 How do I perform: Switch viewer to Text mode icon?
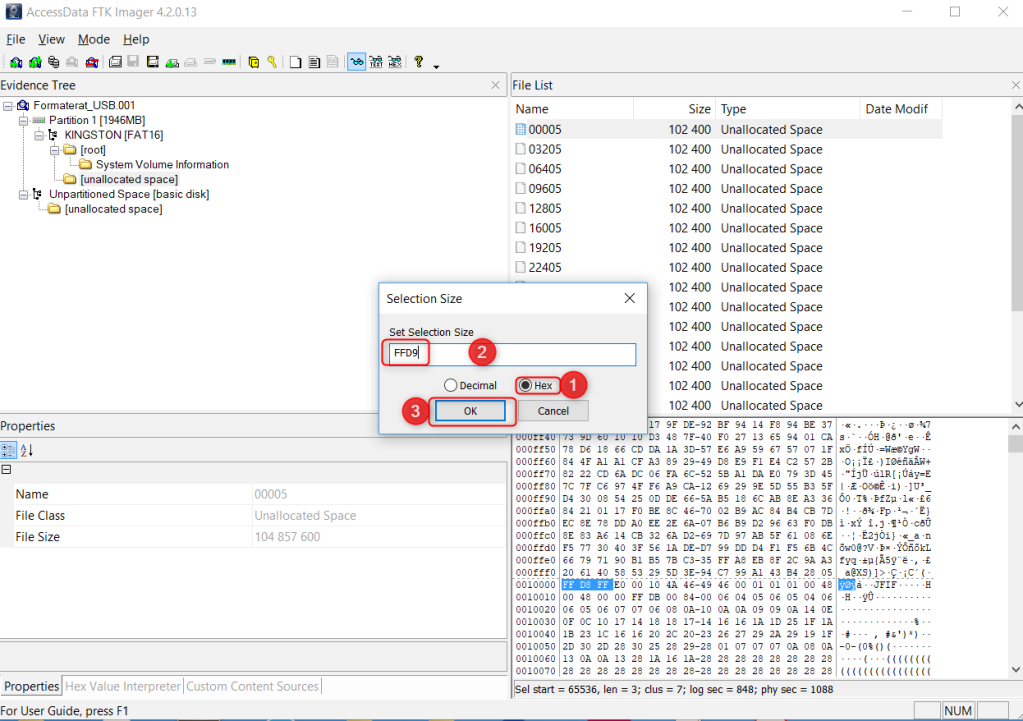click(x=376, y=62)
